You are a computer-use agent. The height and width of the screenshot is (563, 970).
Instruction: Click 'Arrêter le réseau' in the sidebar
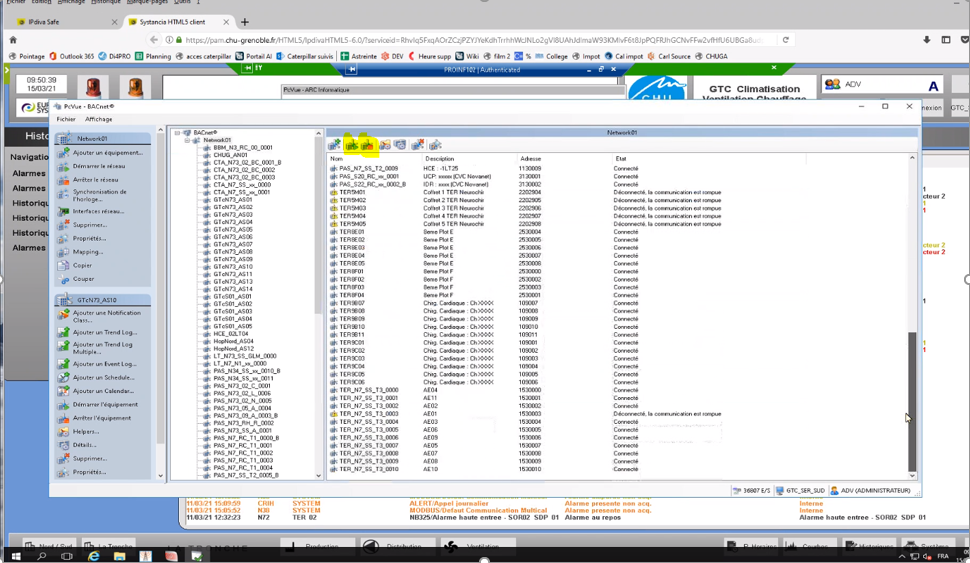tap(95, 180)
